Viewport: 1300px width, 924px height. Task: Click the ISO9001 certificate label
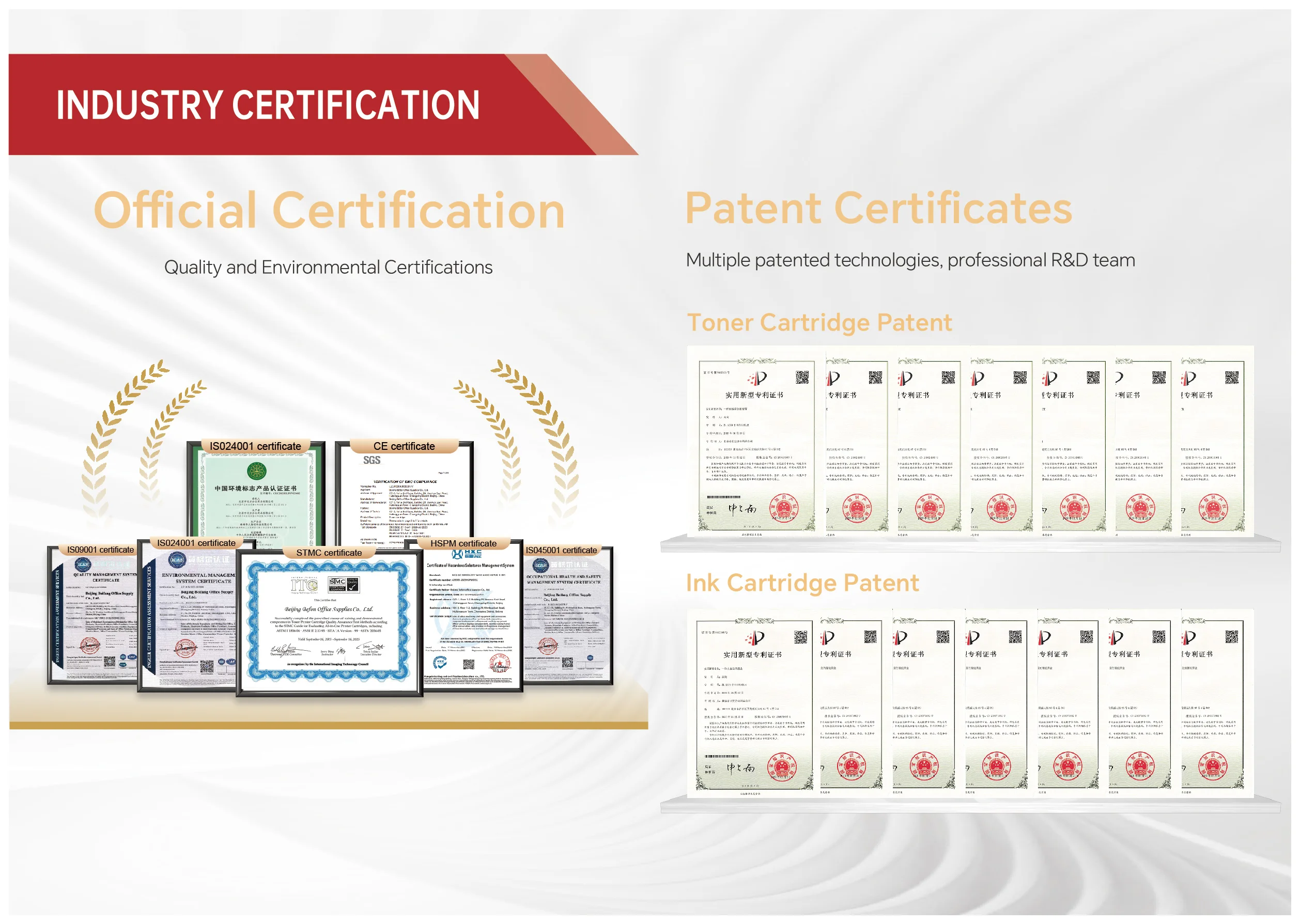pos(100,550)
